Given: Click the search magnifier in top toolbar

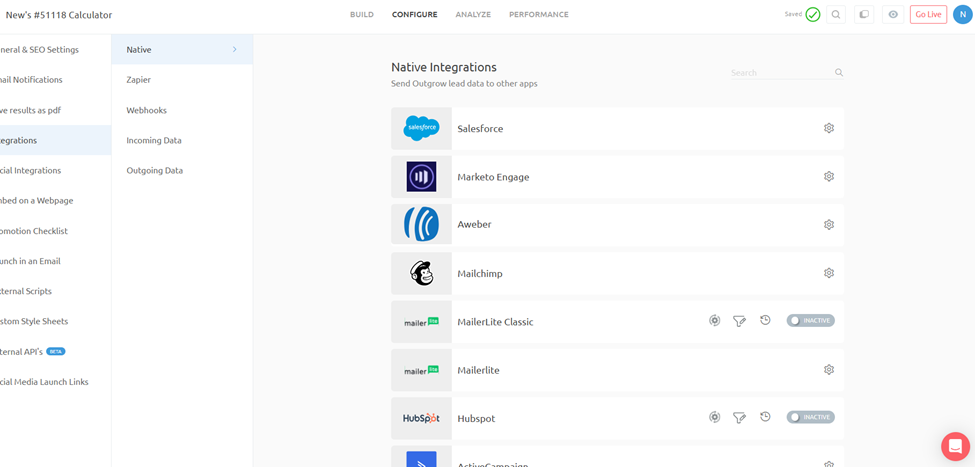Looking at the screenshot, I should [x=836, y=15].
